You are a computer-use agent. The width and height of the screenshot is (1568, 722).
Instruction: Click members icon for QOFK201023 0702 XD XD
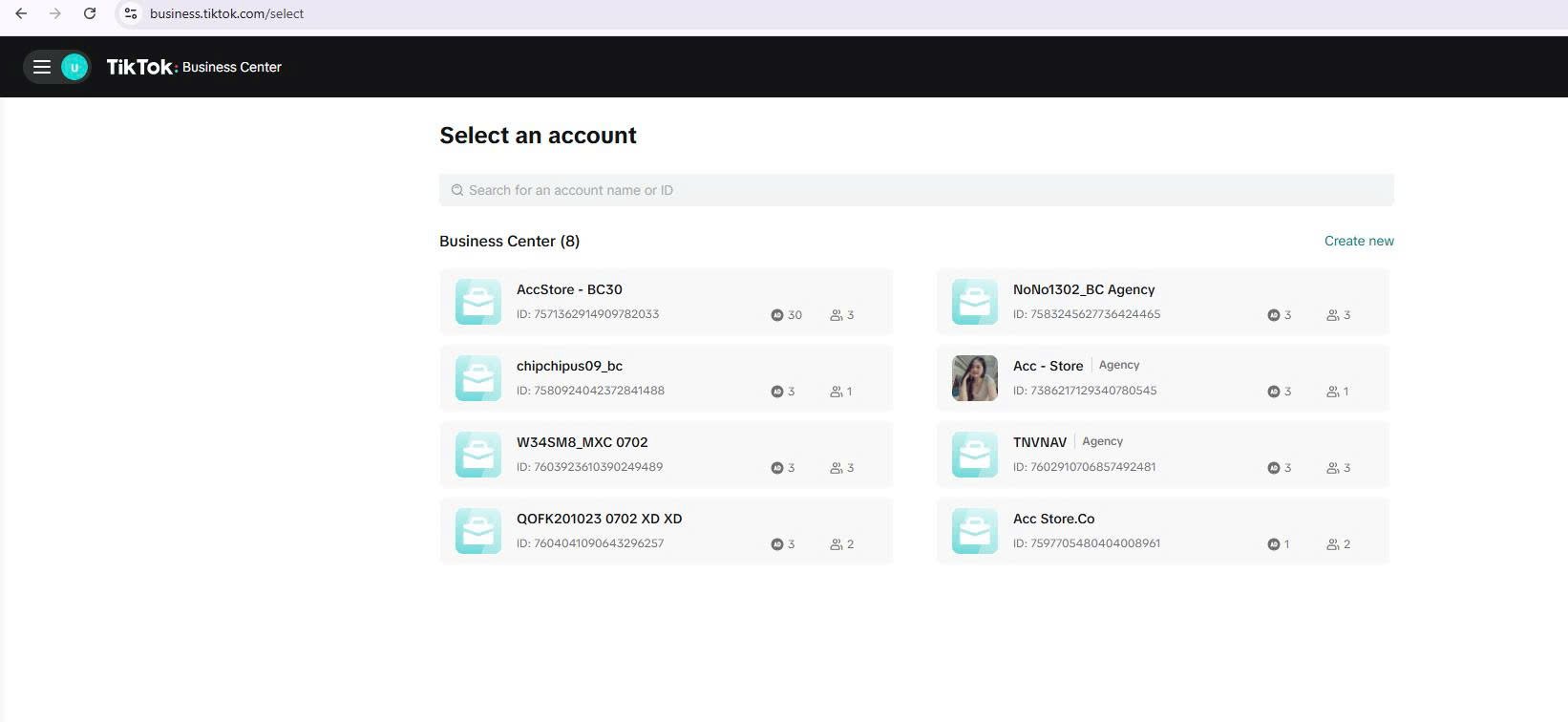pyautogui.click(x=837, y=544)
